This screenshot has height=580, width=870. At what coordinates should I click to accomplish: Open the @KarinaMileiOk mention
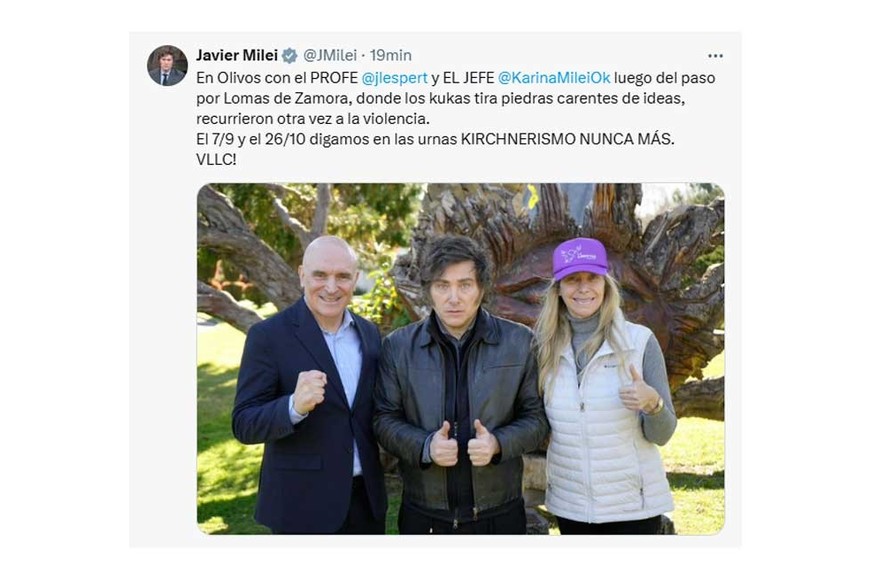(x=554, y=78)
